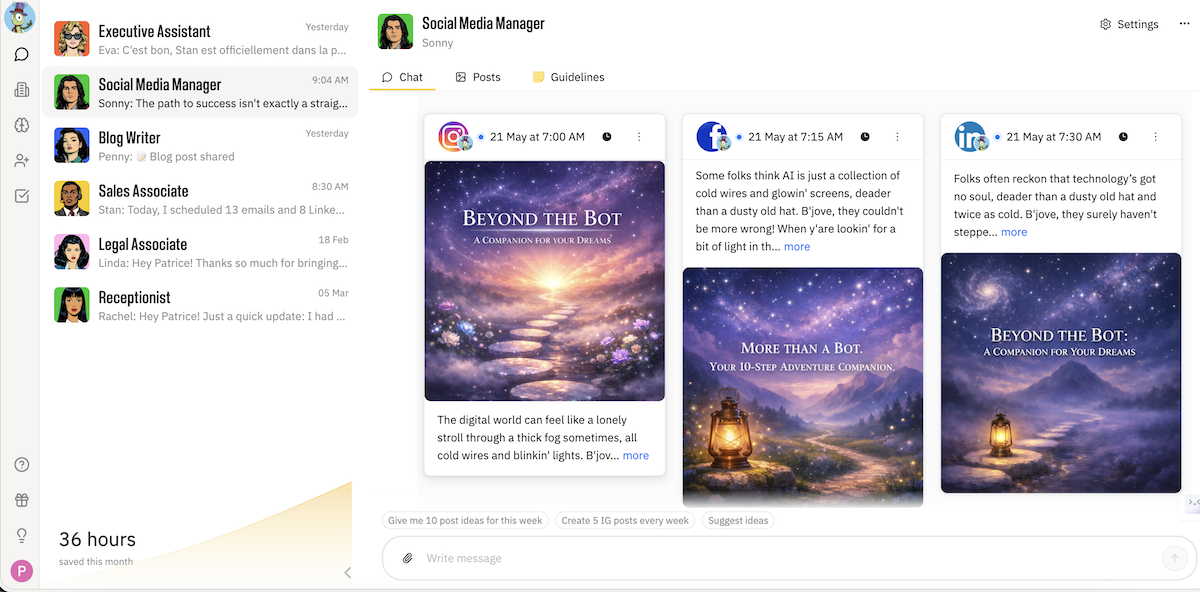Collapse the sidebar using the chevron arrow
This screenshot has height=592, width=1200.
(x=347, y=573)
